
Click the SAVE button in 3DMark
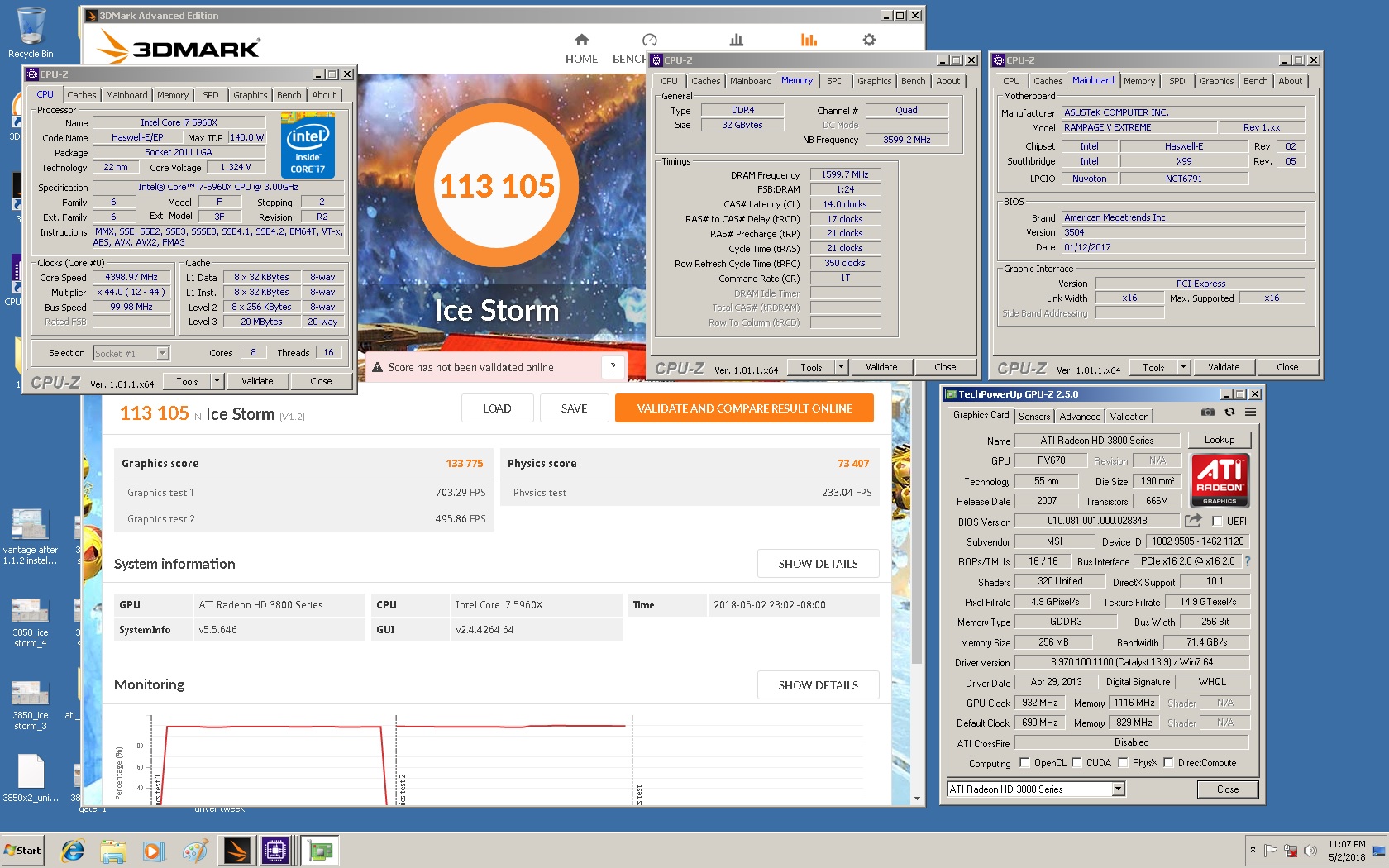pos(574,408)
